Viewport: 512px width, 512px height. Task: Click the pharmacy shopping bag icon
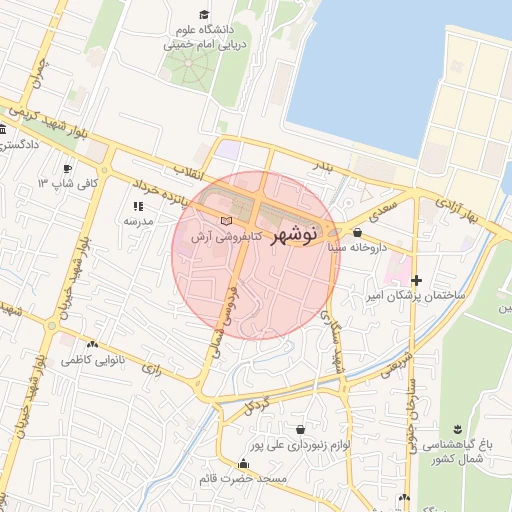click(357, 232)
